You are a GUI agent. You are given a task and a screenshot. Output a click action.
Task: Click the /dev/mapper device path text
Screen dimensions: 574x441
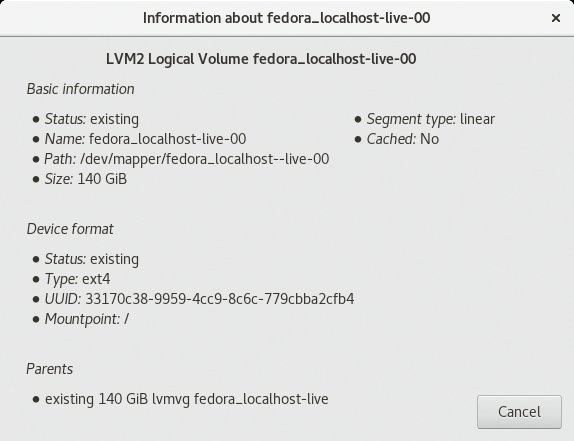(204, 159)
